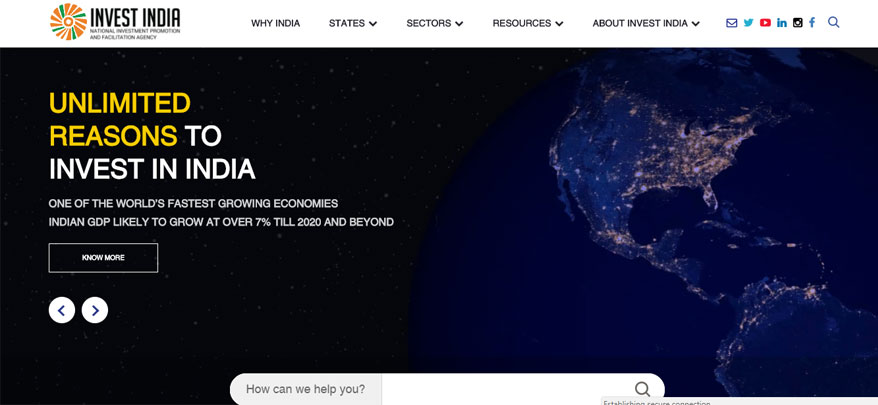Advance to next slide arrow

coord(95,310)
